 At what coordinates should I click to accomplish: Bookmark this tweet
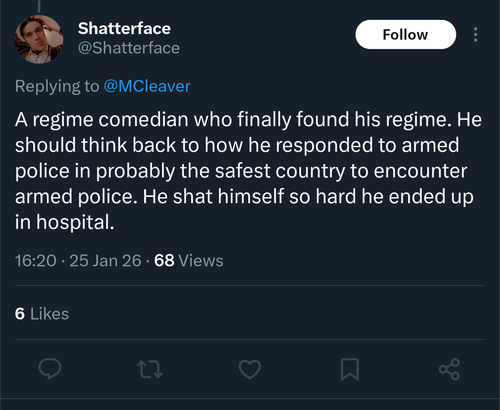(350, 369)
